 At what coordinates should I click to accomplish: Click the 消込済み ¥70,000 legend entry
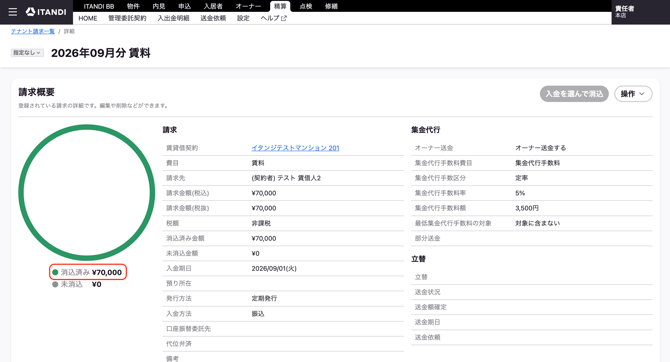(87, 272)
